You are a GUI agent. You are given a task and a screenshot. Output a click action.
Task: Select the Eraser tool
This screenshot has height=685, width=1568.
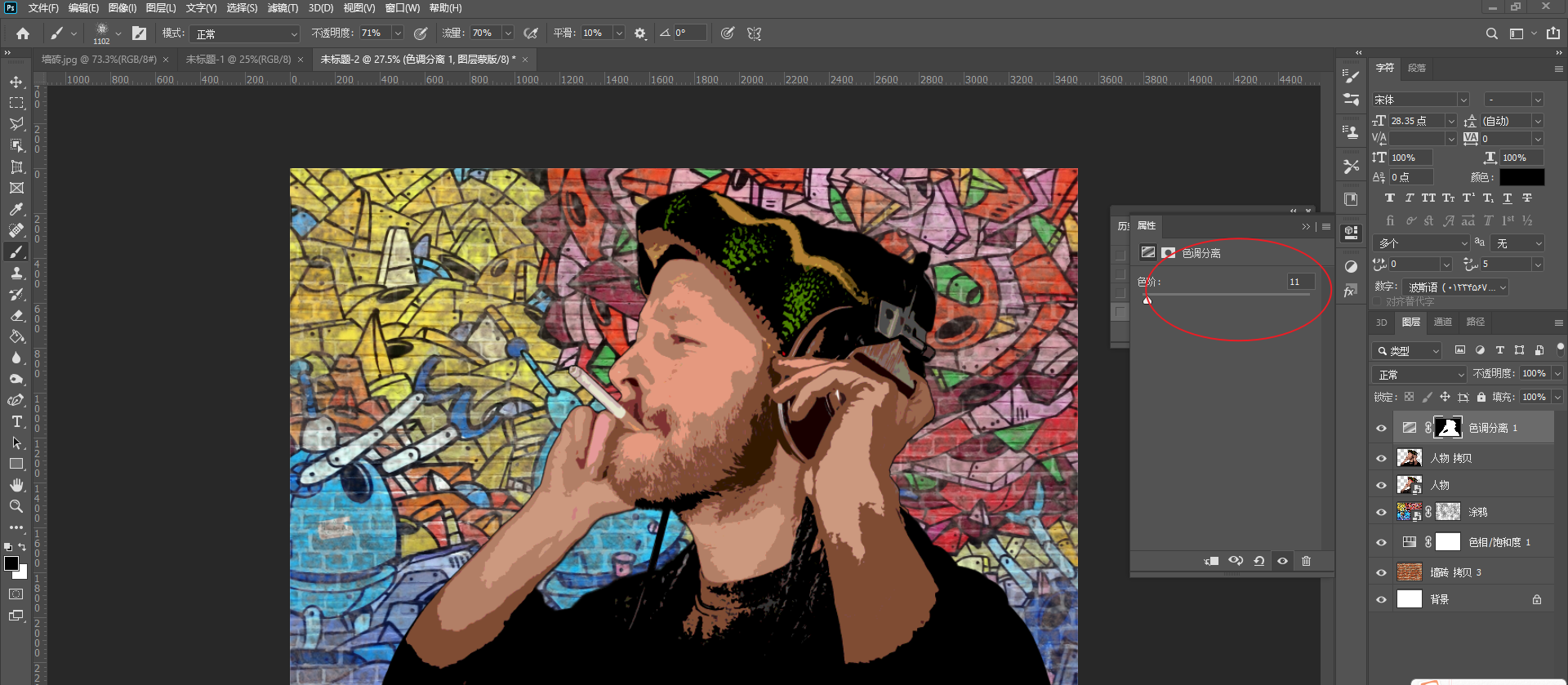pyautogui.click(x=16, y=315)
